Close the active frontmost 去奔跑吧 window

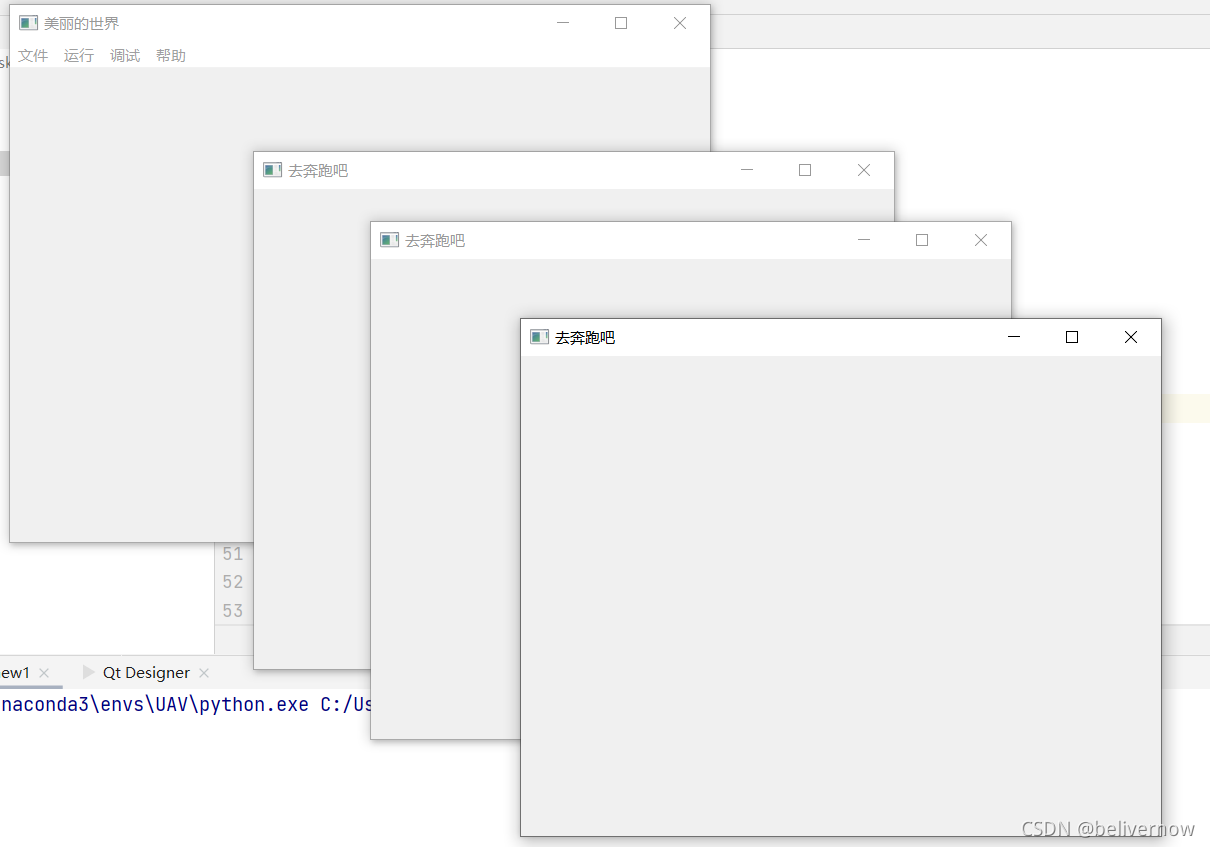tap(1131, 337)
